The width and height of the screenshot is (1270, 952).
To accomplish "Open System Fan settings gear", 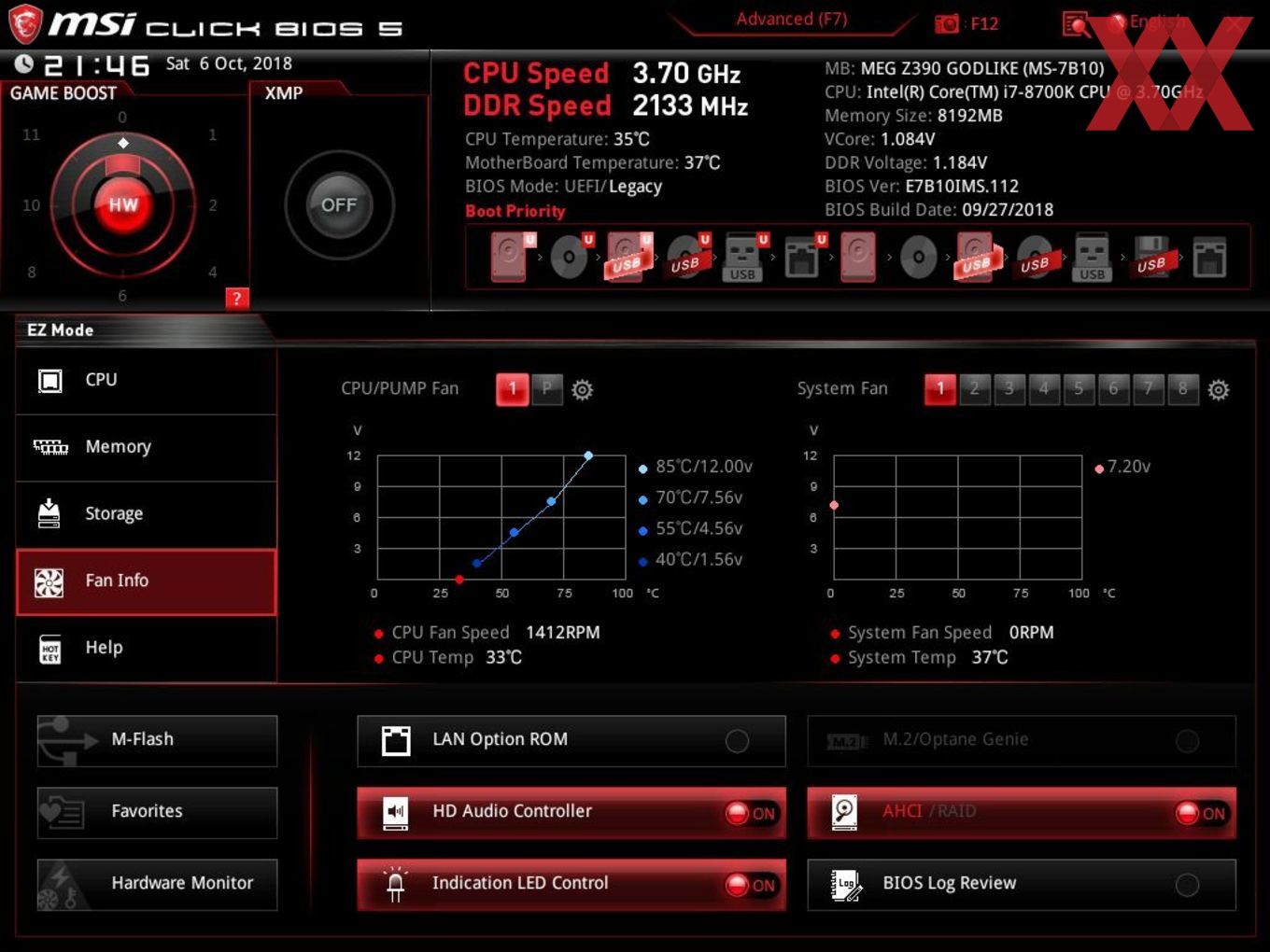I will pyautogui.click(x=1219, y=390).
